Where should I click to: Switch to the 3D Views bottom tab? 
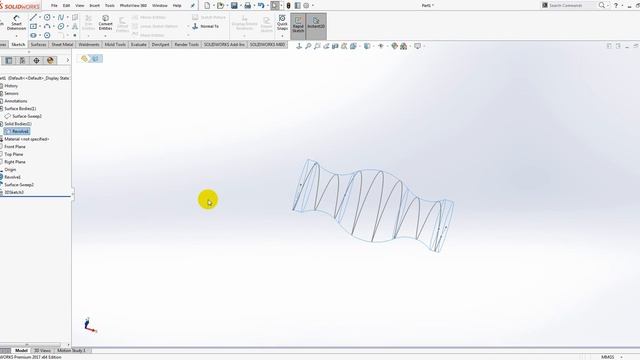point(42,351)
